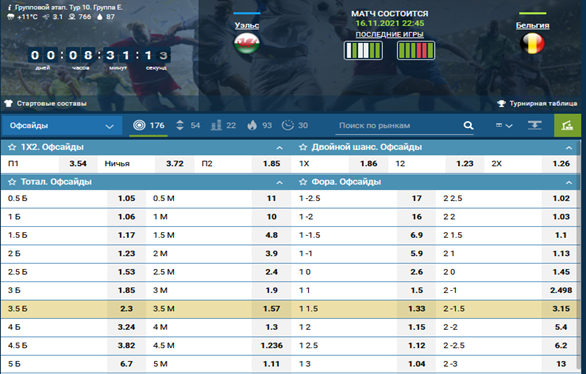Collapse the Двойной шанс. Офсайды section
Viewport: 586px width, 374px height.
click(x=569, y=148)
